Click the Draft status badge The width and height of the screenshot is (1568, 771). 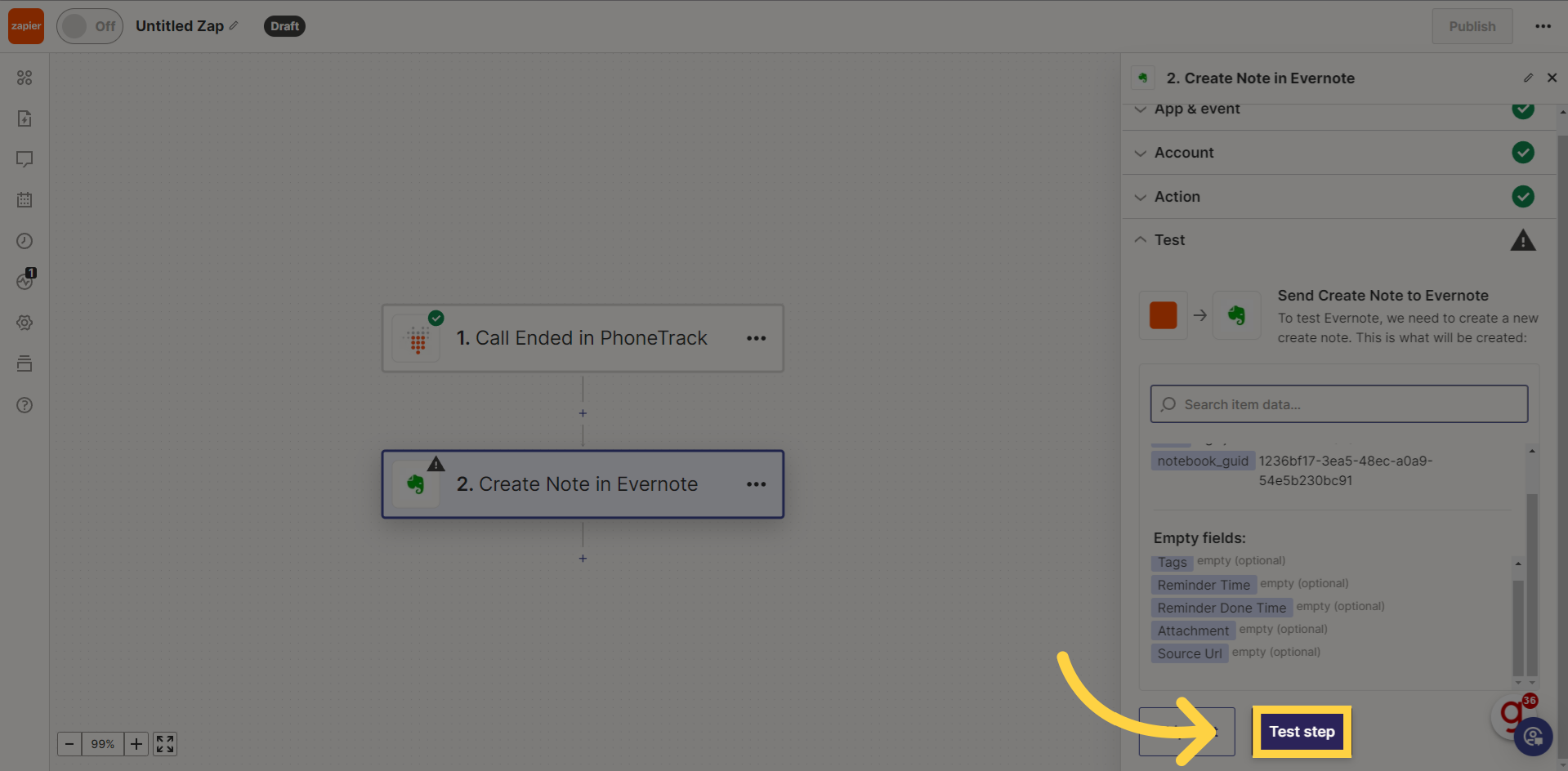pos(284,26)
